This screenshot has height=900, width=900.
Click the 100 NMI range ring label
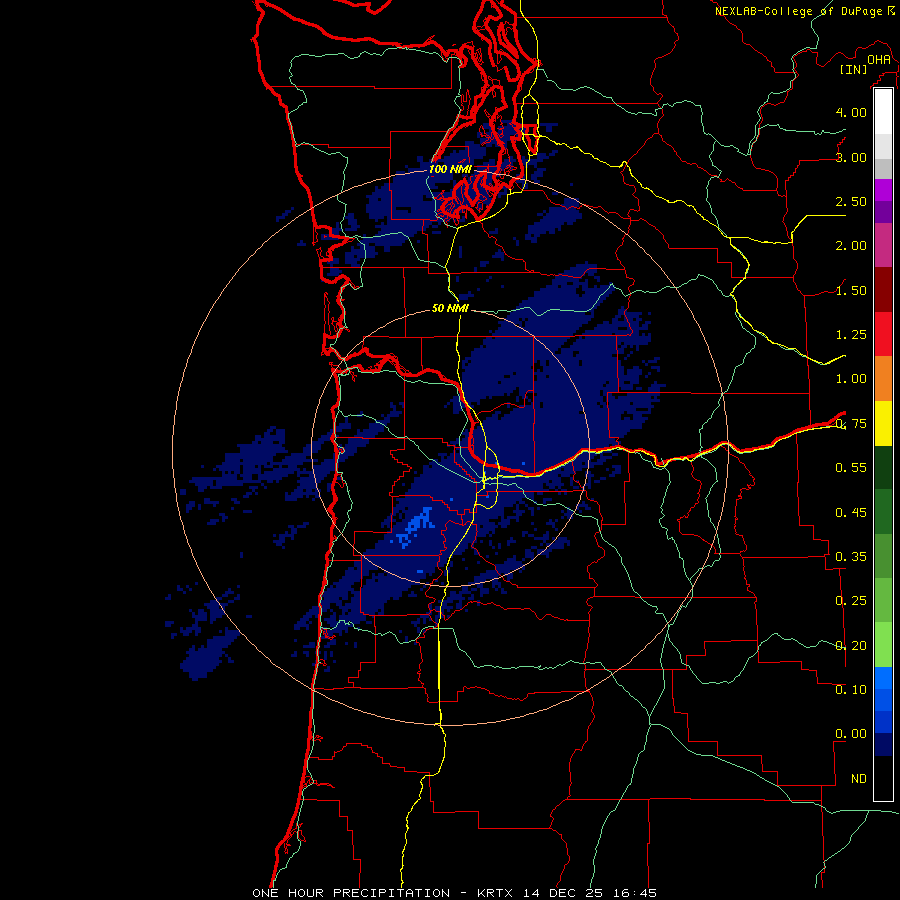pyautogui.click(x=450, y=169)
